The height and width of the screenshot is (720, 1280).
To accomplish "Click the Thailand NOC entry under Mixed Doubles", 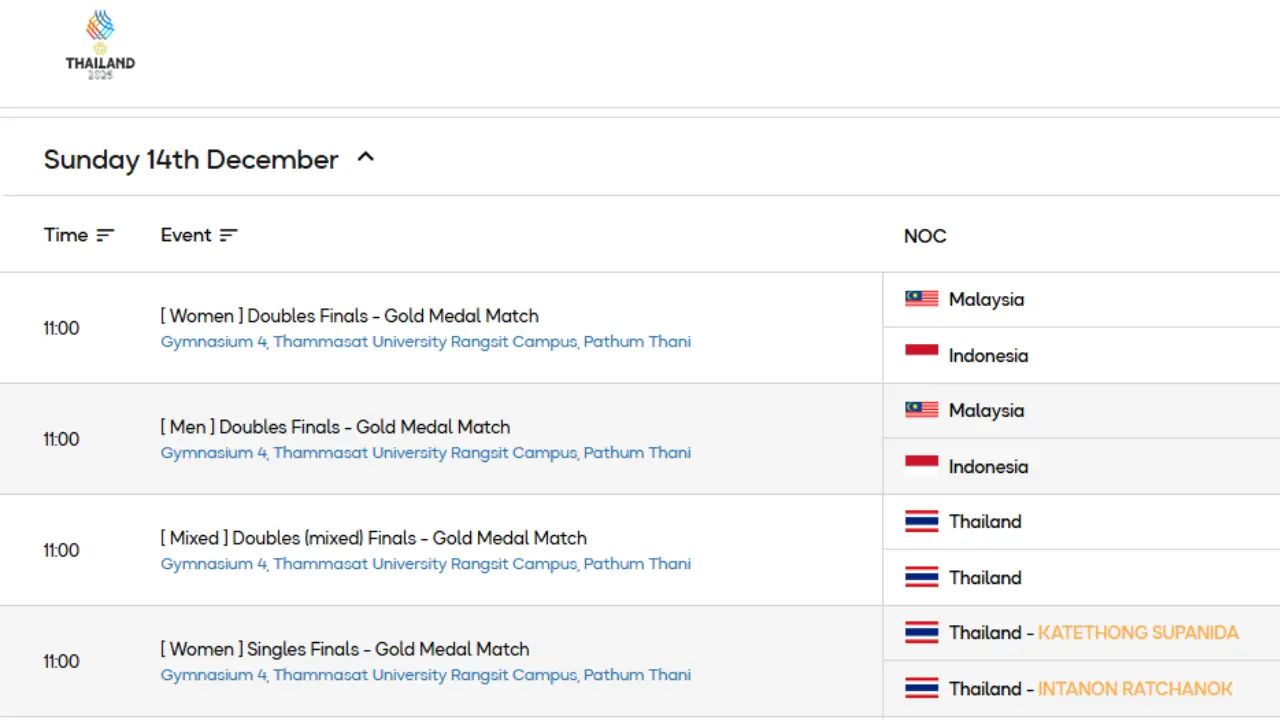I will 984,521.
